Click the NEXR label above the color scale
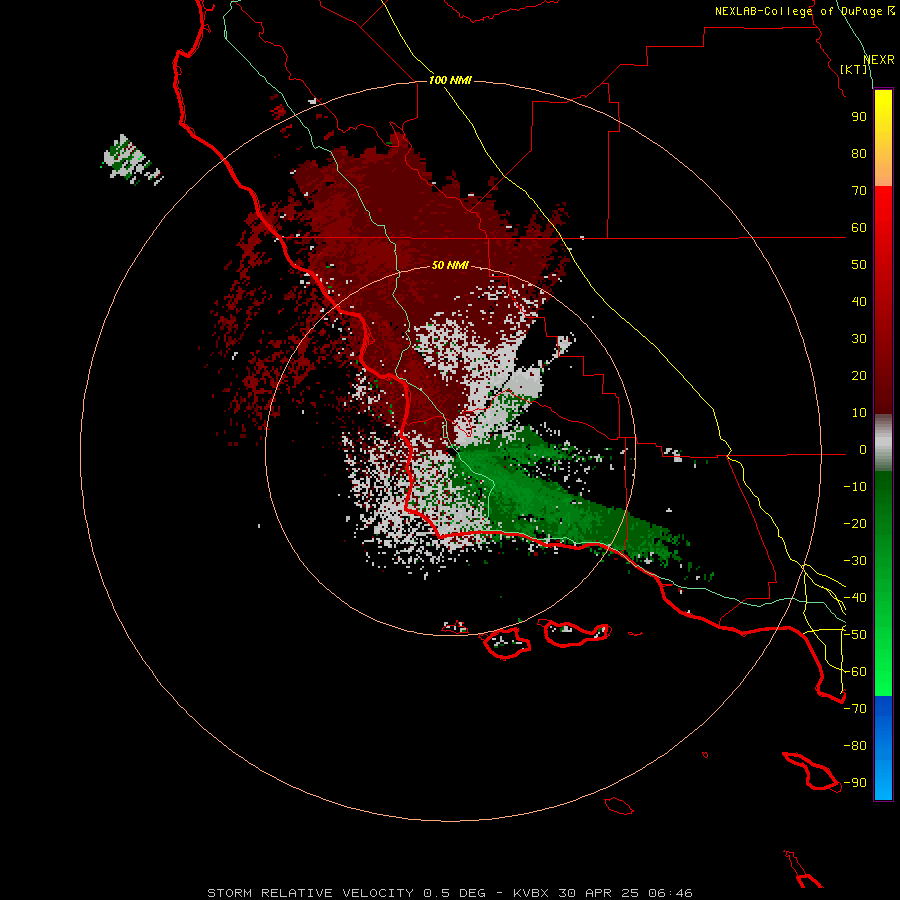Screen dimensions: 900x900 pyautogui.click(x=878, y=60)
